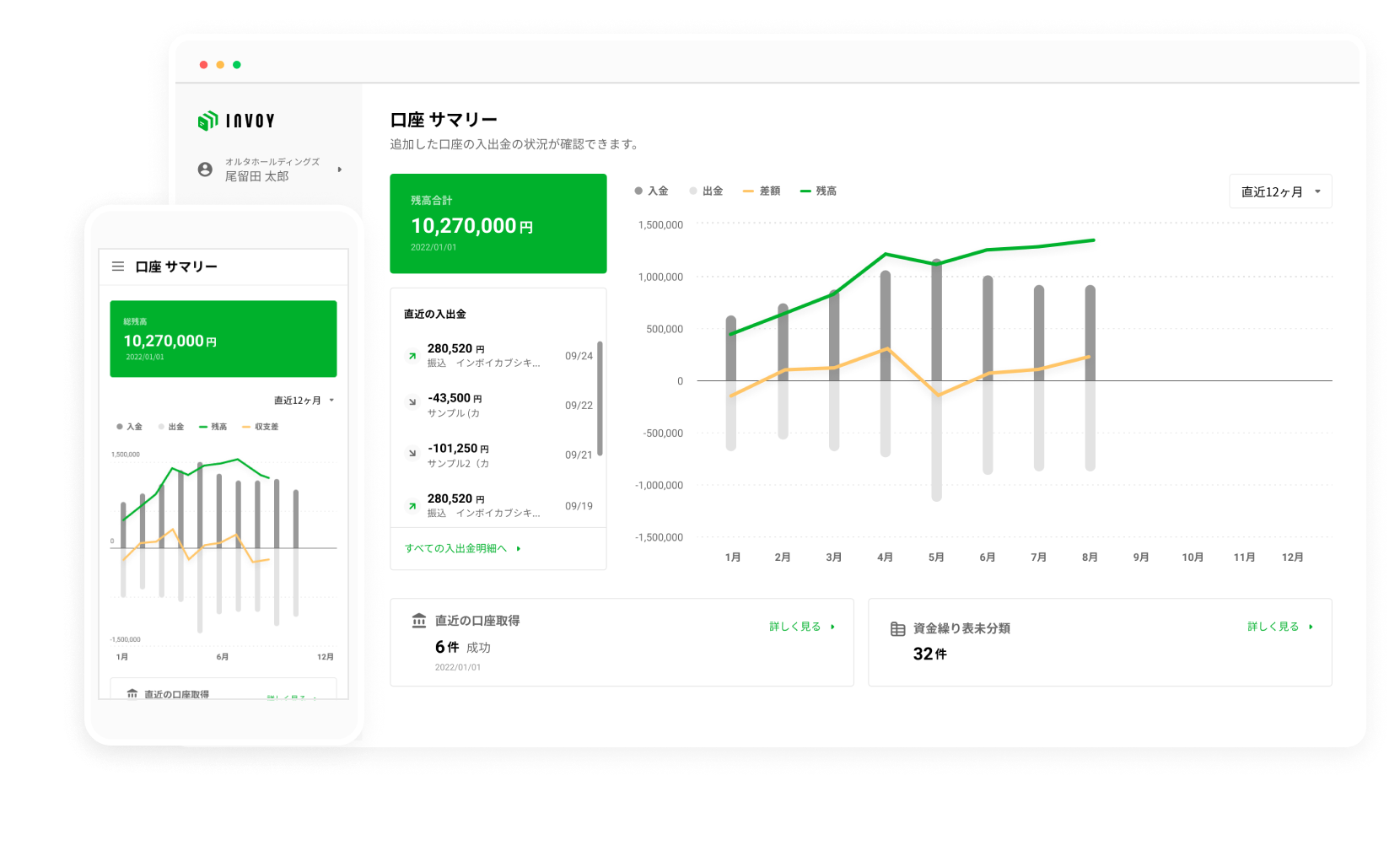Viewport: 1400px width, 867px height.
Task: Click 詳しく見る on the 資金繰り表未分類 card
Action: [x=1278, y=627]
